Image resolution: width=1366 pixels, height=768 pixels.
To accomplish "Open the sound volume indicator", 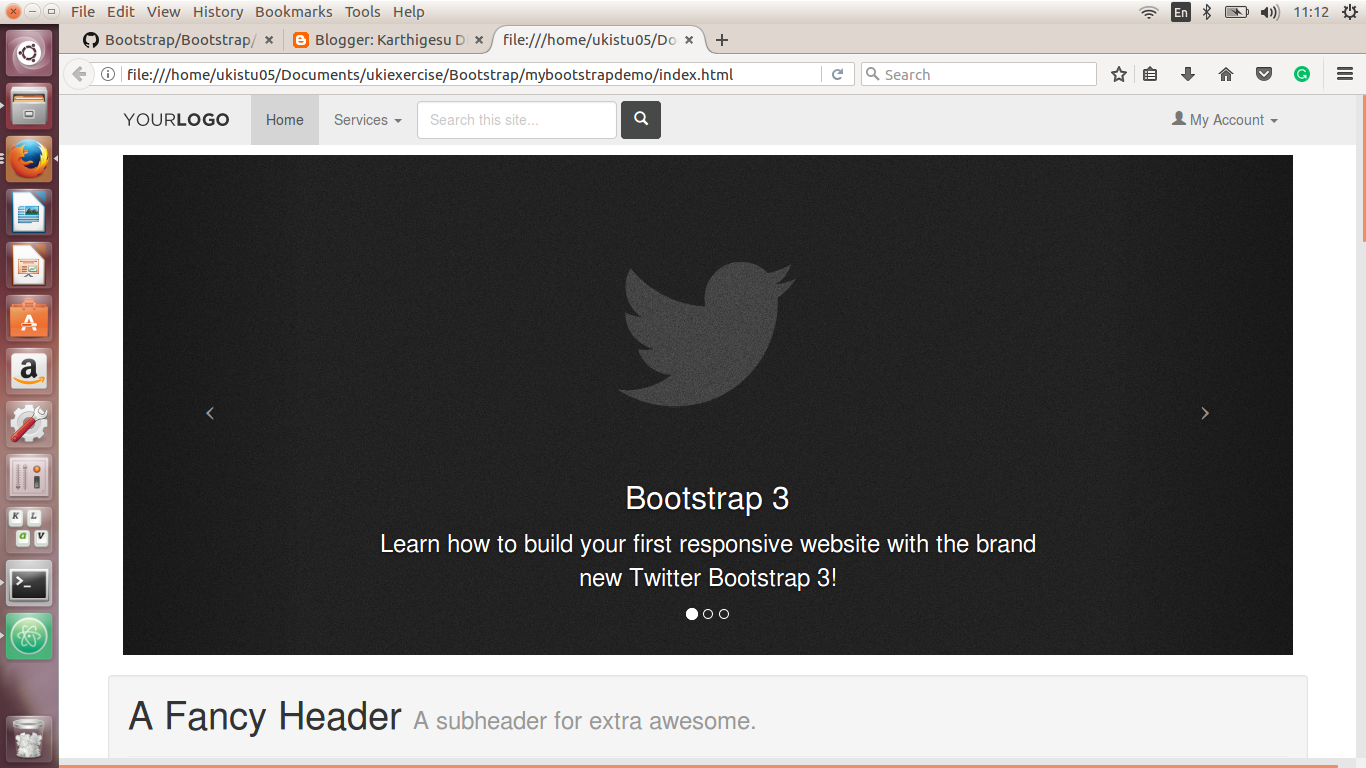I will pyautogui.click(x=1269, y=12).
